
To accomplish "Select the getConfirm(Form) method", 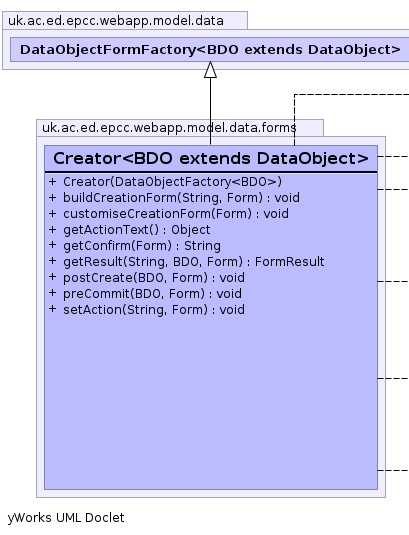I will tap(142, 246).
